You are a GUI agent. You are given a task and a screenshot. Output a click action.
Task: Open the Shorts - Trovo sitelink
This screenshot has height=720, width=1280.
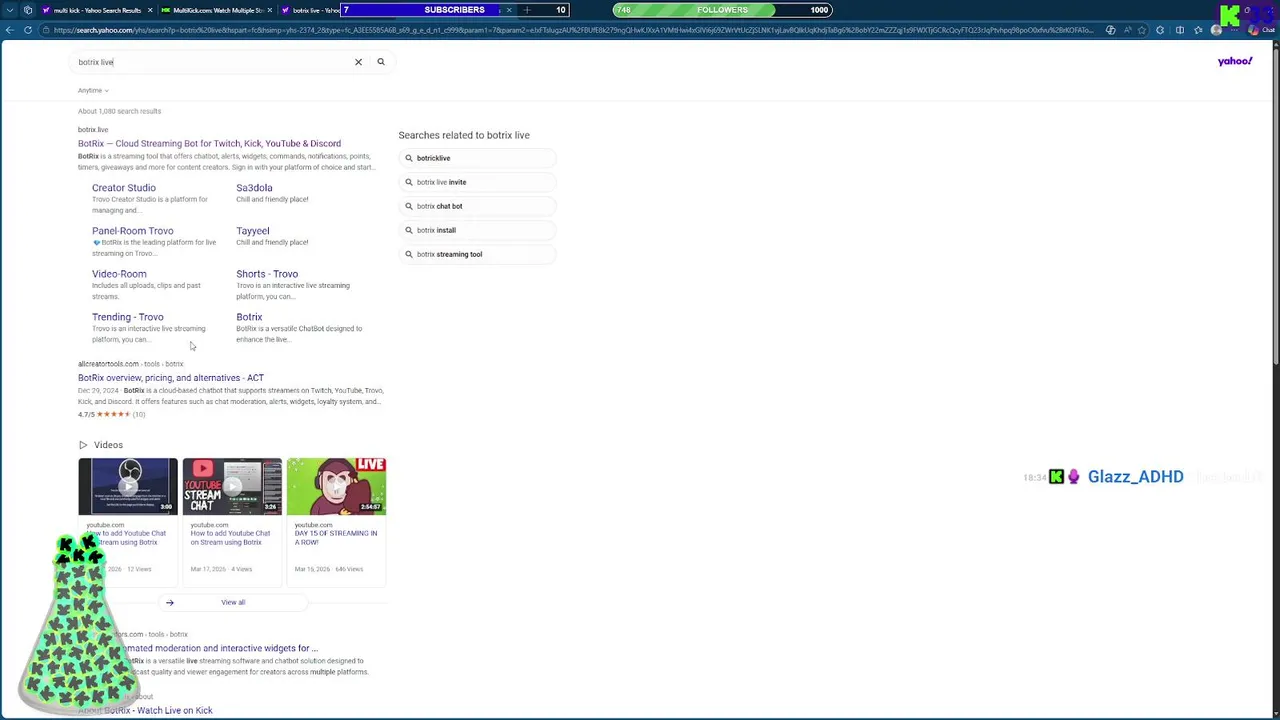pyautogui.click(x=267, y=274)
